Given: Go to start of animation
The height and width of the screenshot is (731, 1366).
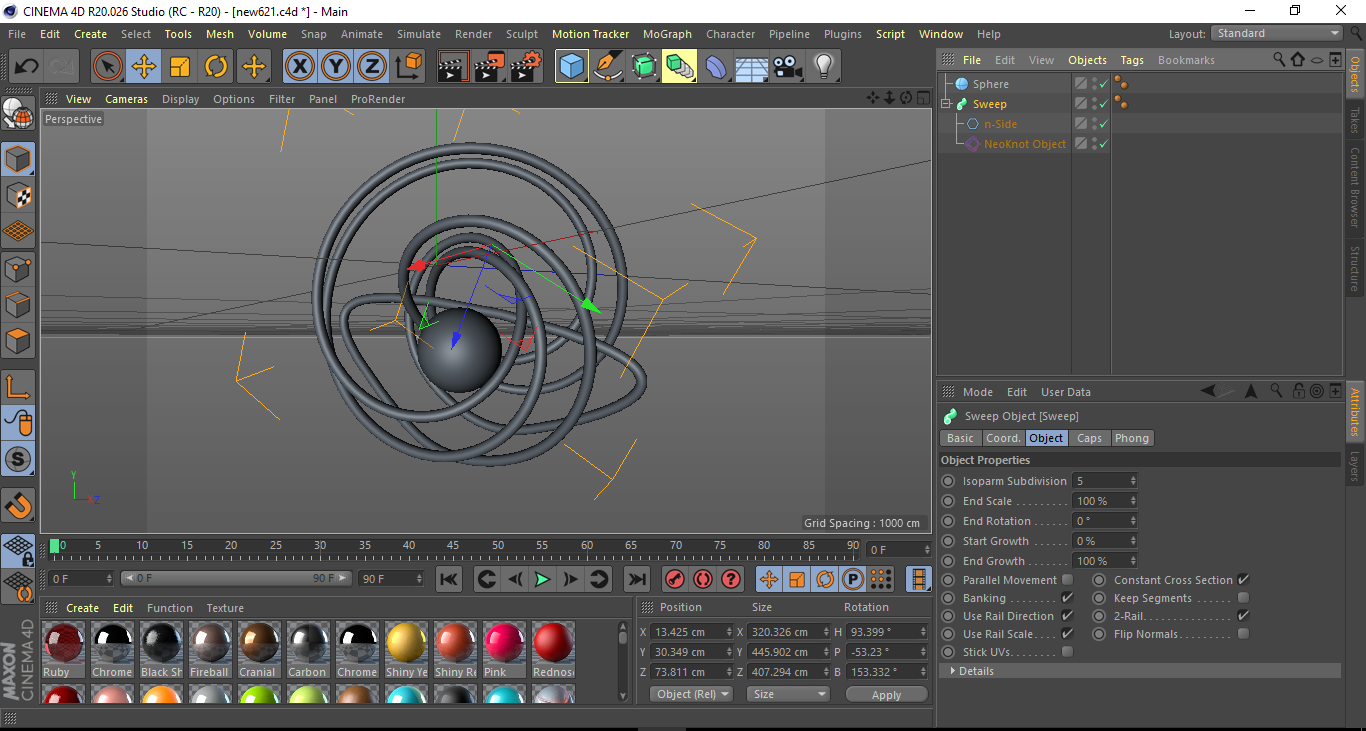Looking at the screenshot, I should pos(449,579).
